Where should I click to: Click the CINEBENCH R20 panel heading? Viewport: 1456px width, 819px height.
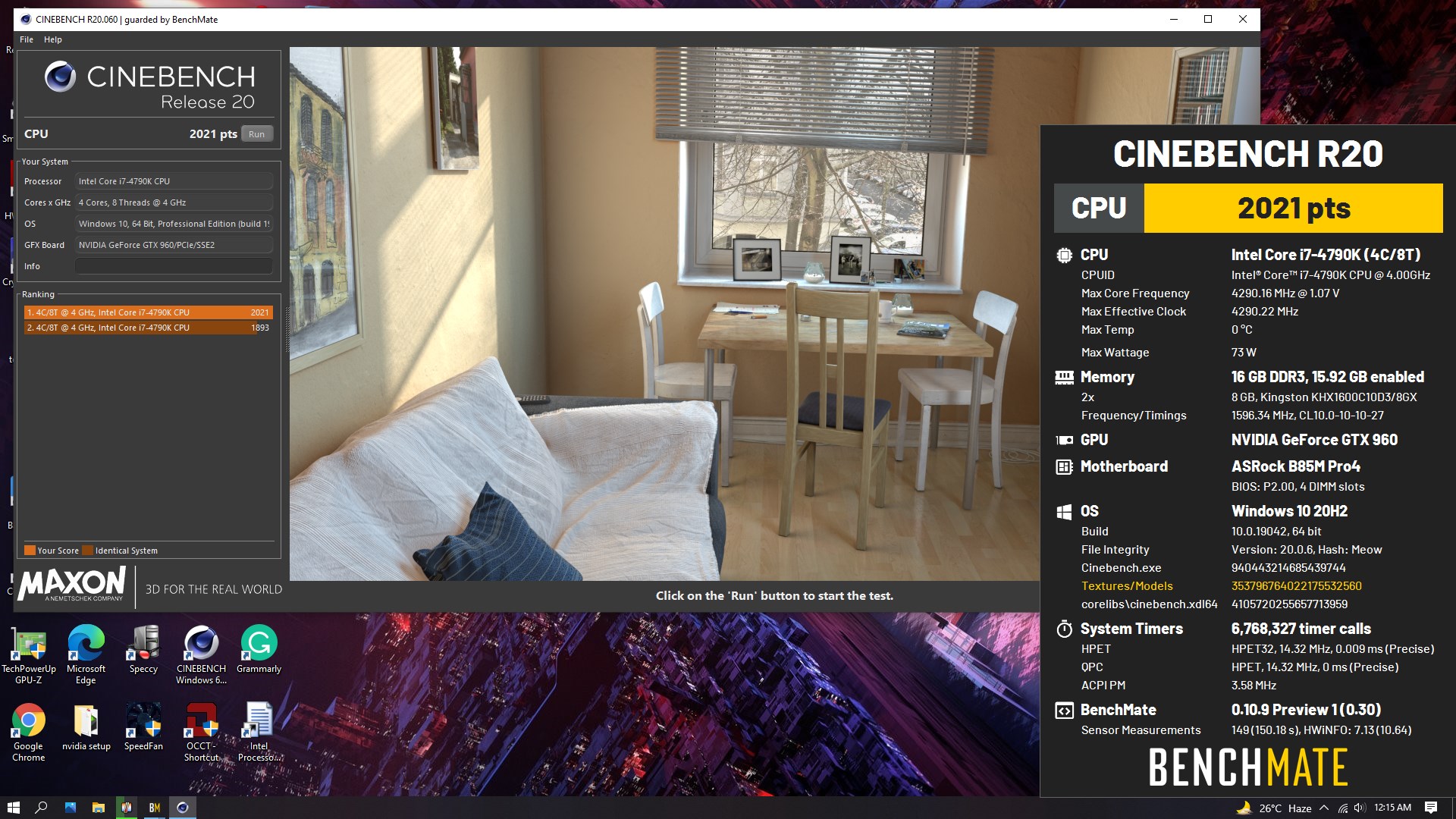(x=1247, y=154)
